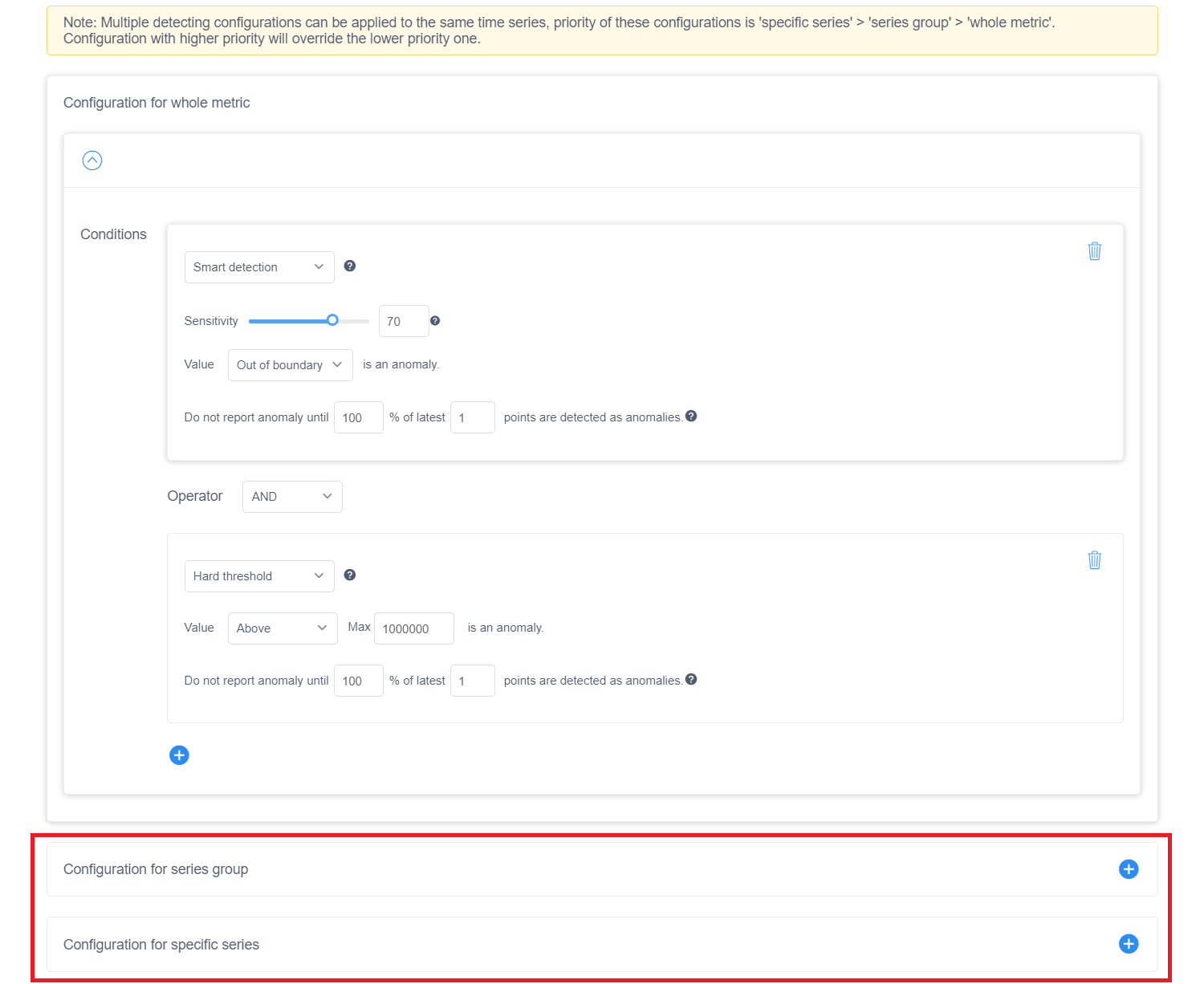Click the 'Configuration for specific series' heading
The image size is (1204, 984).
pyautogui.click(x=161, y=945)
